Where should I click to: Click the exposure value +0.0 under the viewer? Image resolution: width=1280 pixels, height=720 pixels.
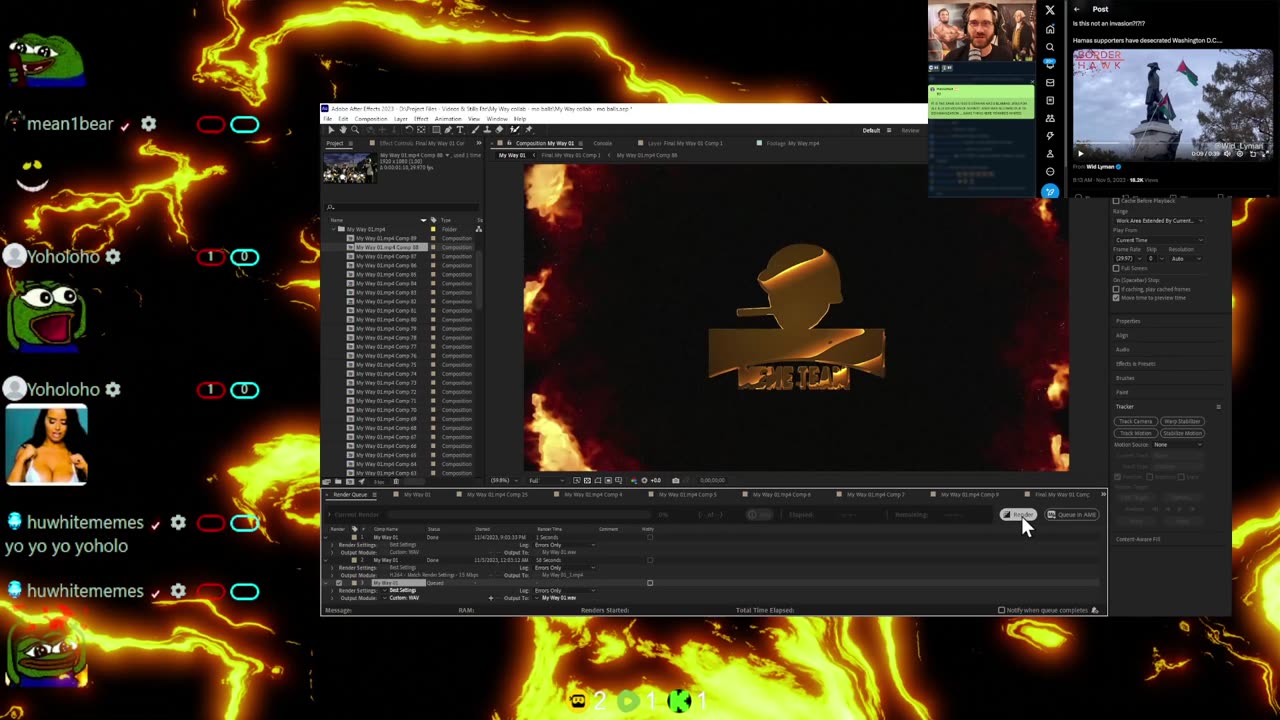[x=655, y=481]
